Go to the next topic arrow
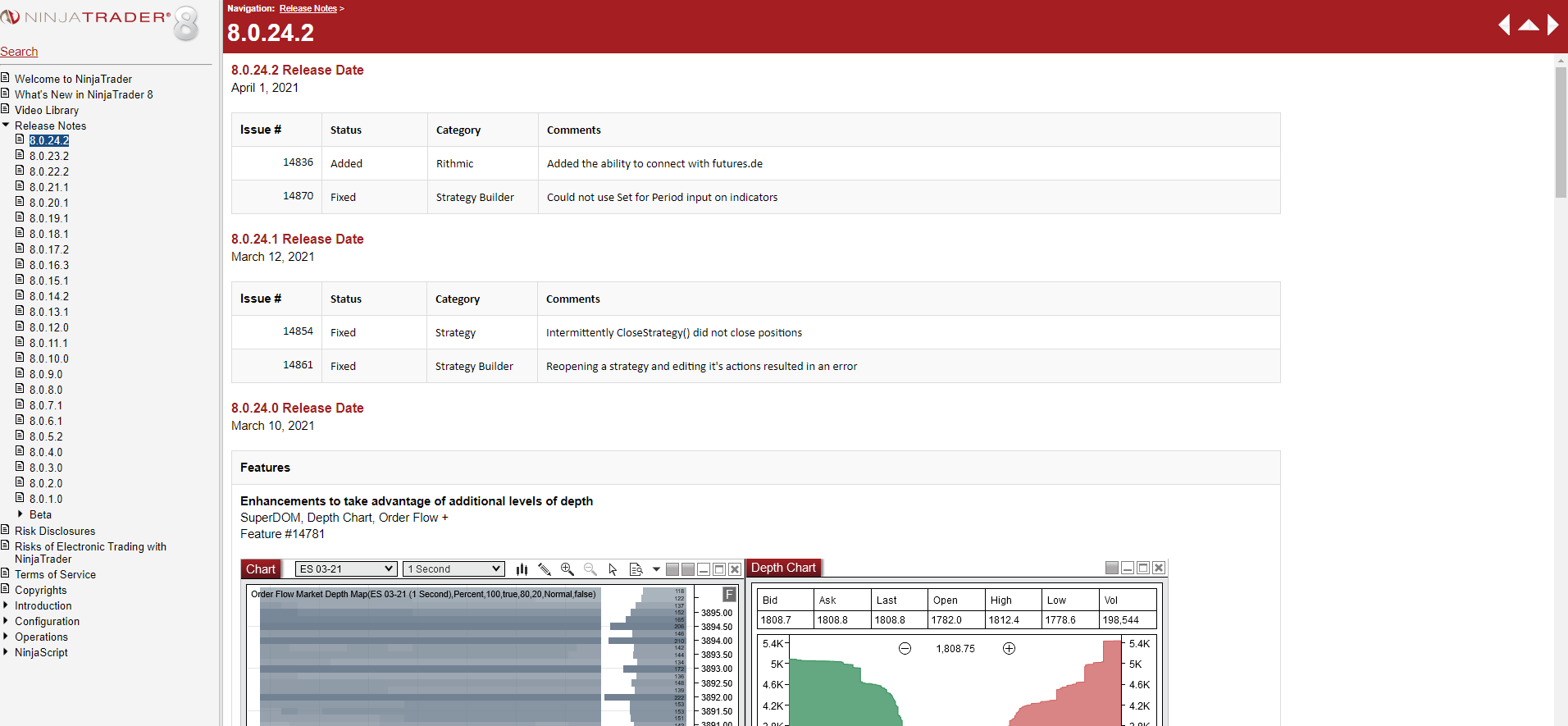This screenshot has width=1568, height=726. [x=1553, y=25]
